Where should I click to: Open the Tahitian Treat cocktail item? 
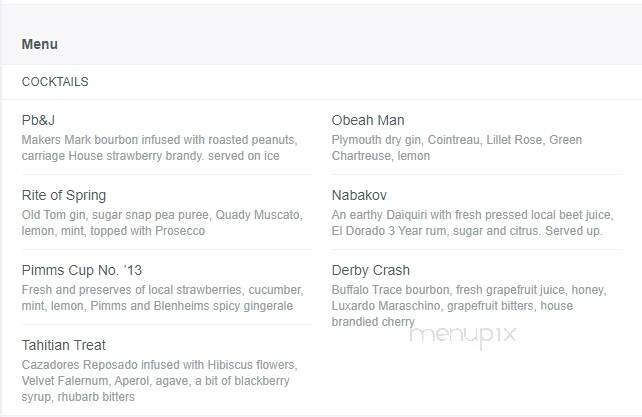point(64,345)
